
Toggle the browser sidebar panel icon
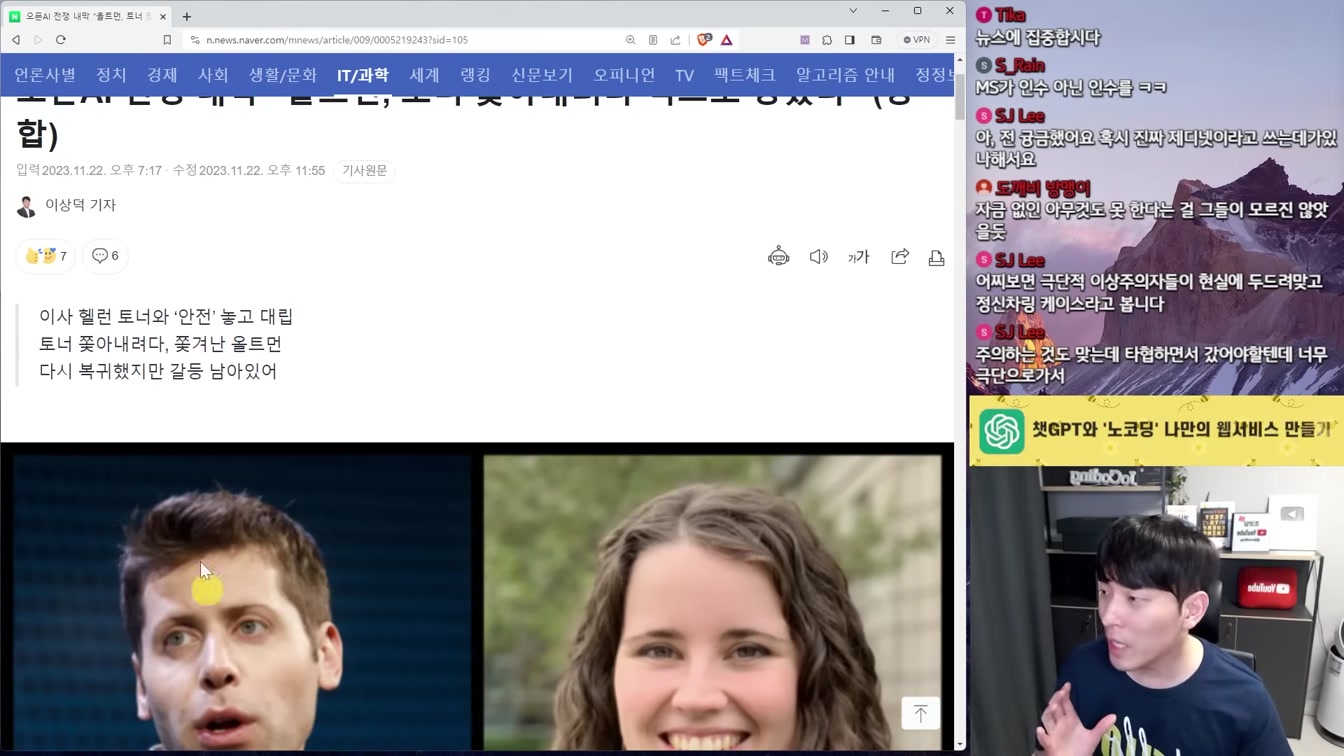click(850, 40)
